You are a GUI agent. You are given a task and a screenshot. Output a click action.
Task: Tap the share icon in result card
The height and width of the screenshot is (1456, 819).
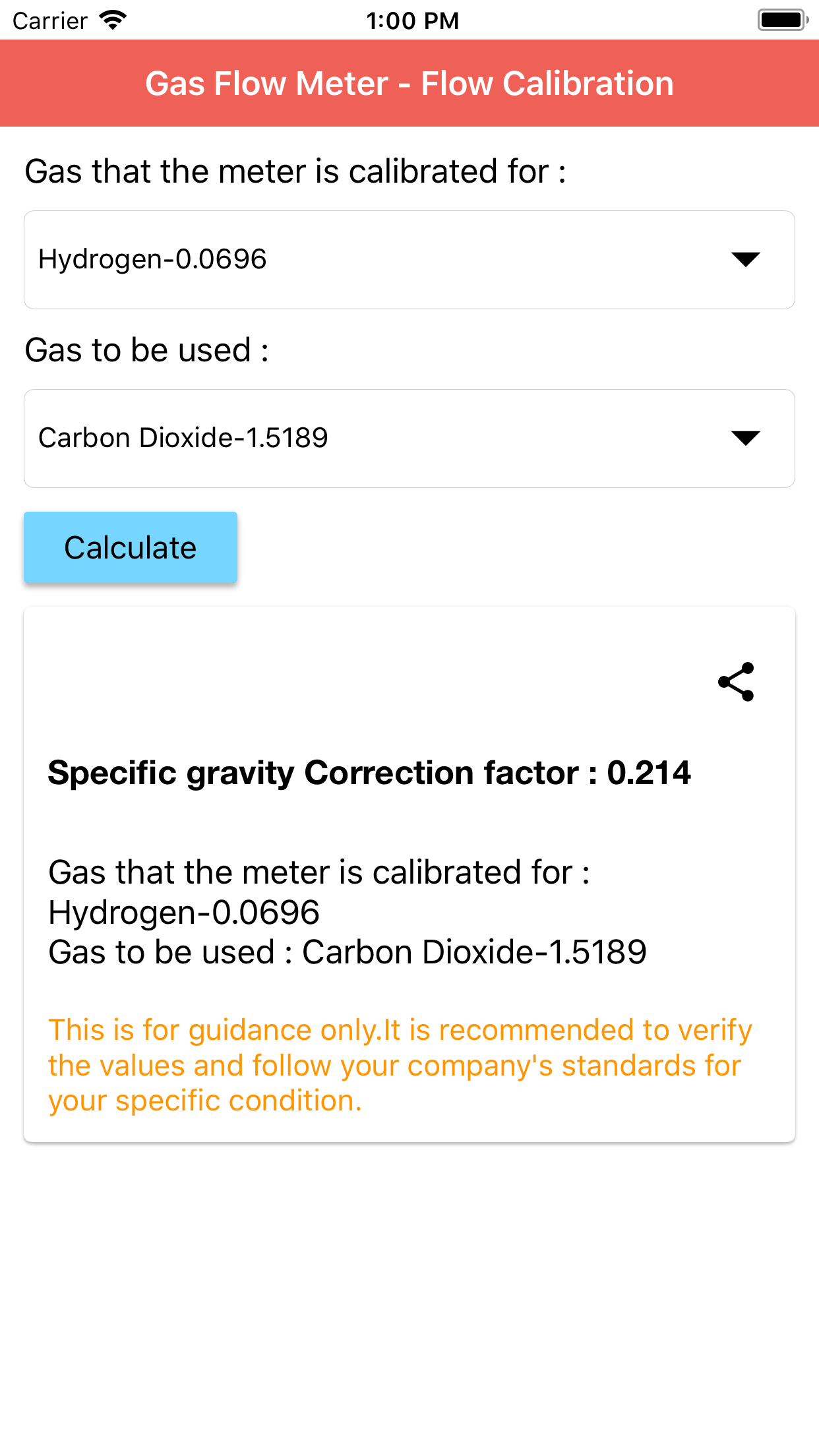tap(736, 682)
